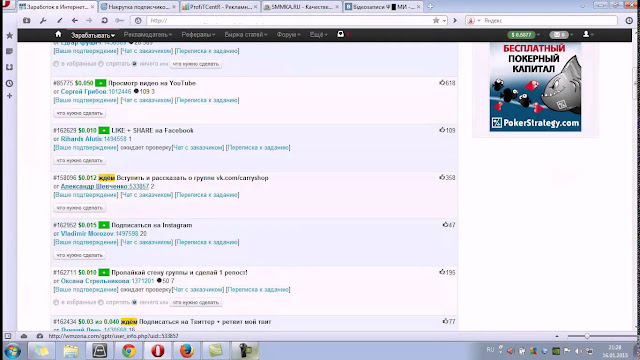Go back with the browser back arrow
Screen dimensions: 640x360
coord(74,20)
